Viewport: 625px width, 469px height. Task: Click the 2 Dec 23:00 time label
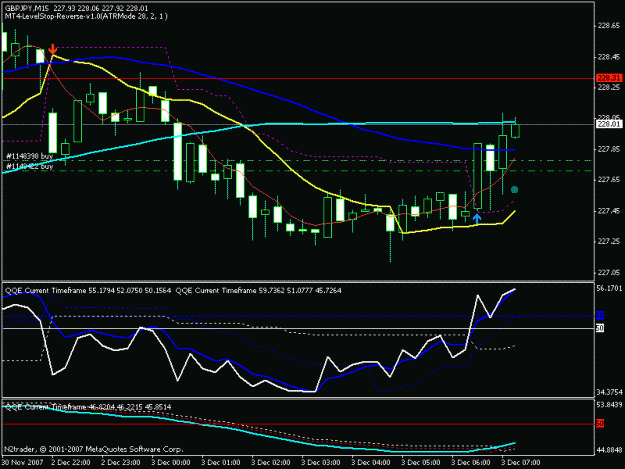tap(121, 462)
